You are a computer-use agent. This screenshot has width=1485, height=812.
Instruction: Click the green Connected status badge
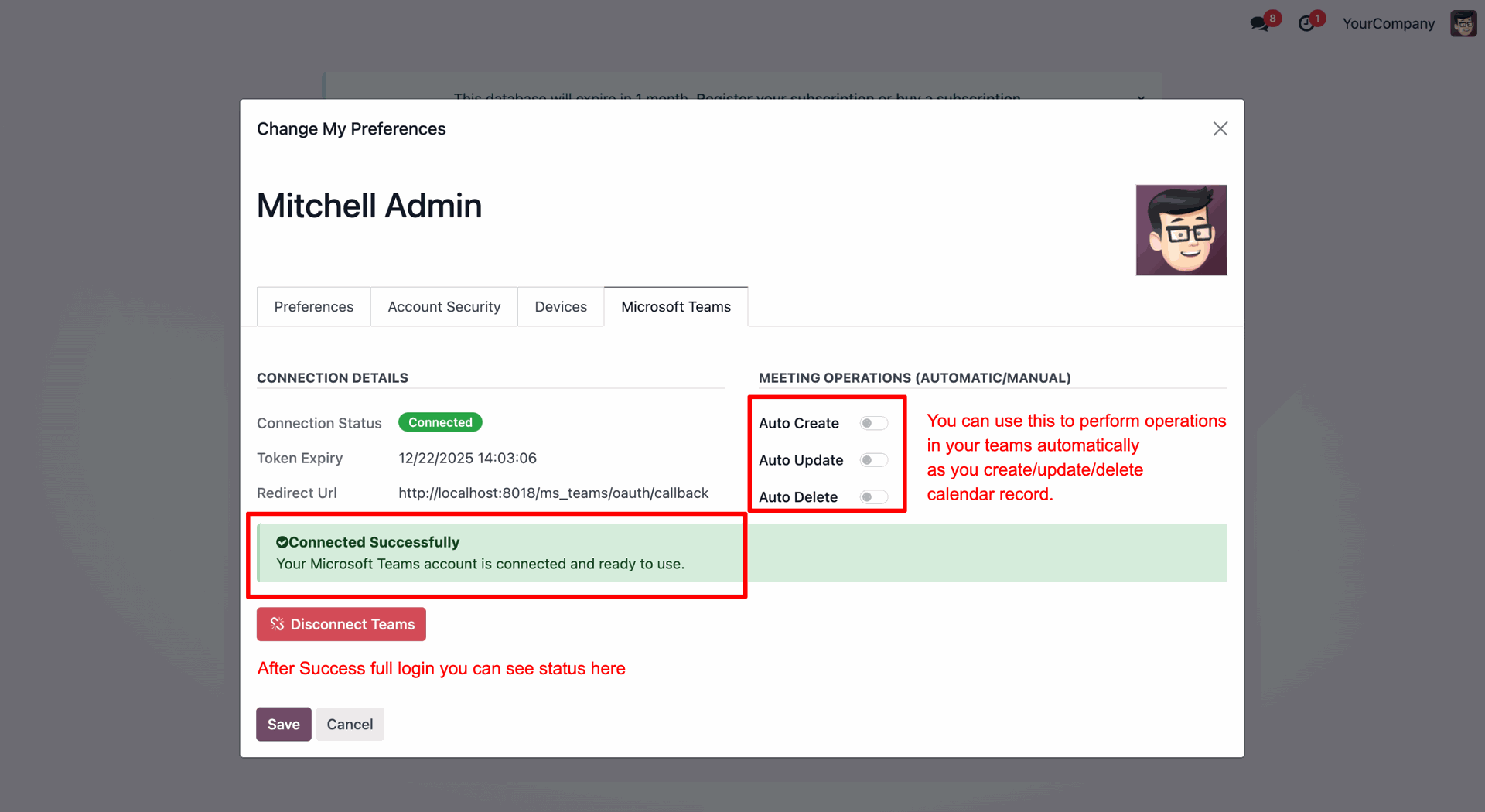point(440,422)
